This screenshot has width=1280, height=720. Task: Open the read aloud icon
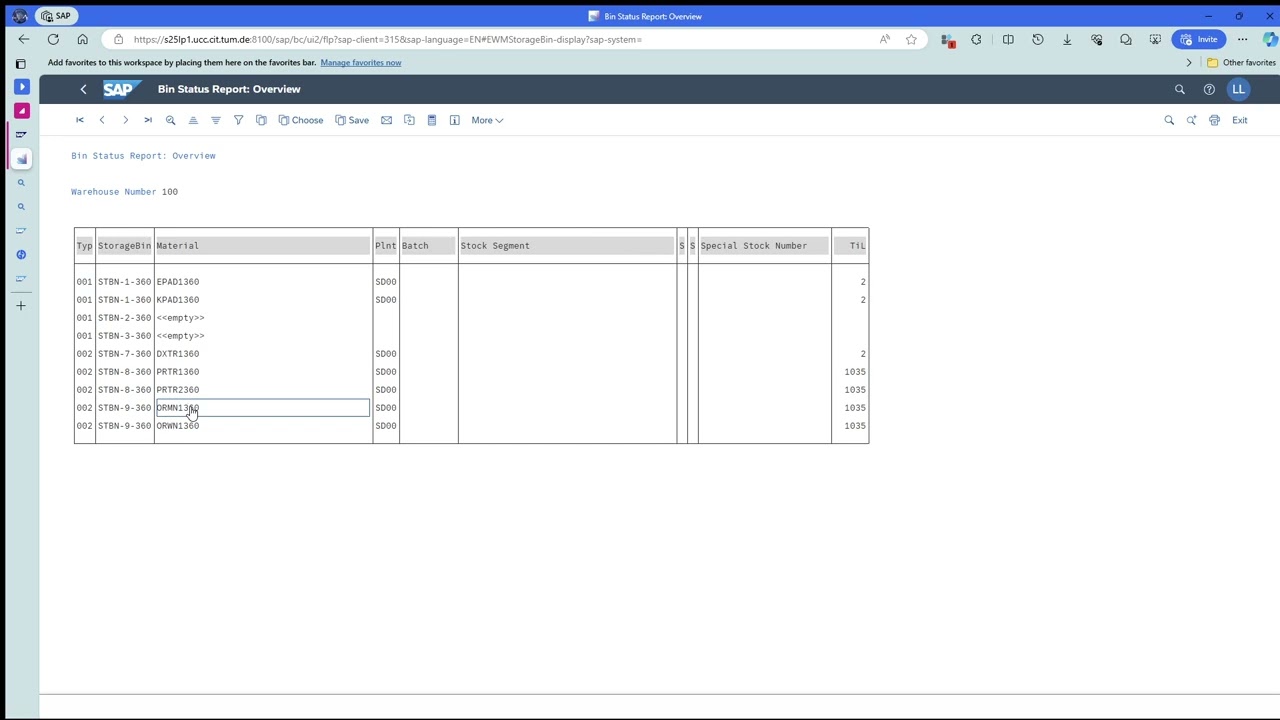885,39
